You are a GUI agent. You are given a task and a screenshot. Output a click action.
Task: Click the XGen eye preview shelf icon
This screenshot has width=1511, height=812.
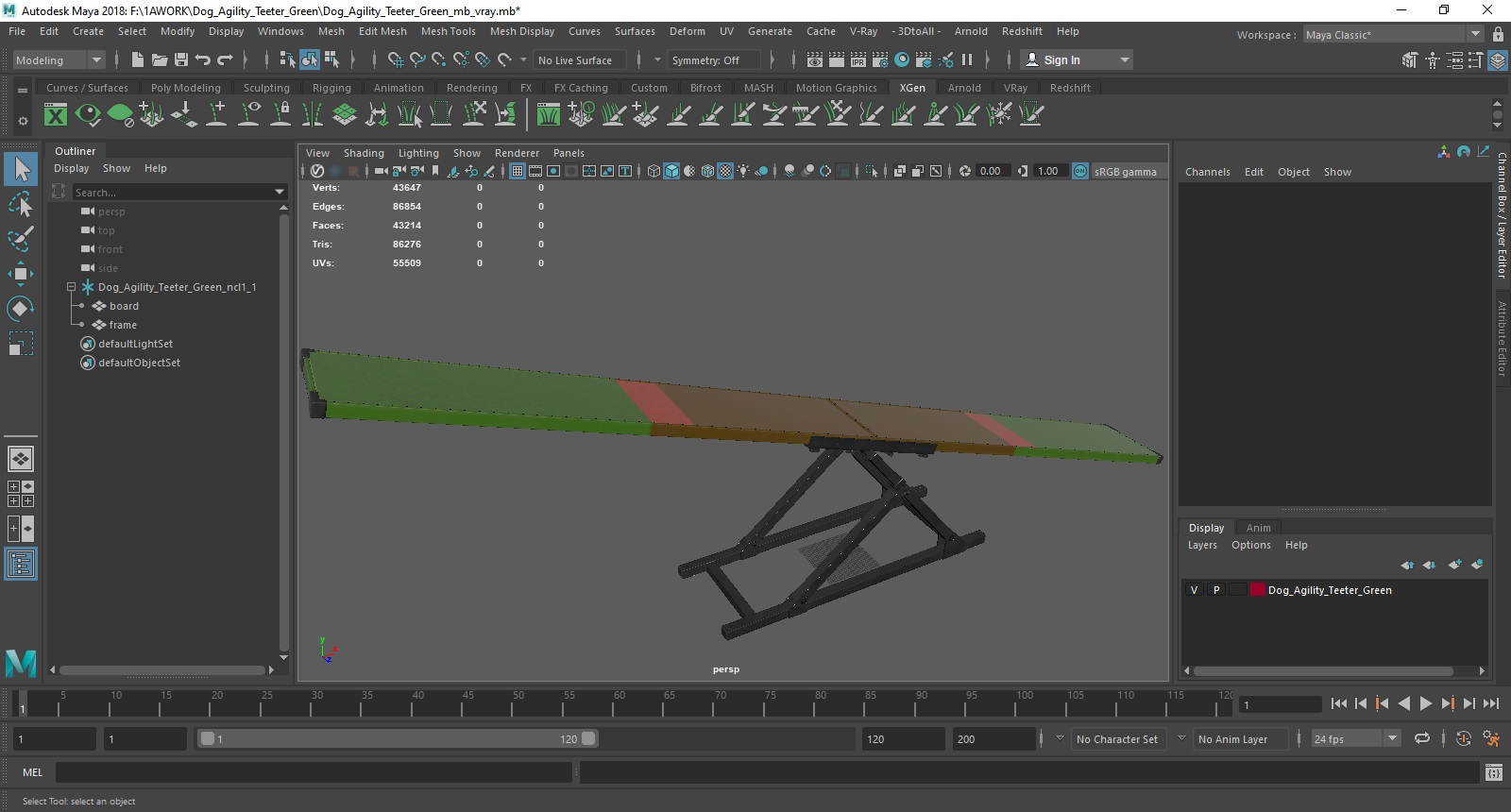coord(88,115)
